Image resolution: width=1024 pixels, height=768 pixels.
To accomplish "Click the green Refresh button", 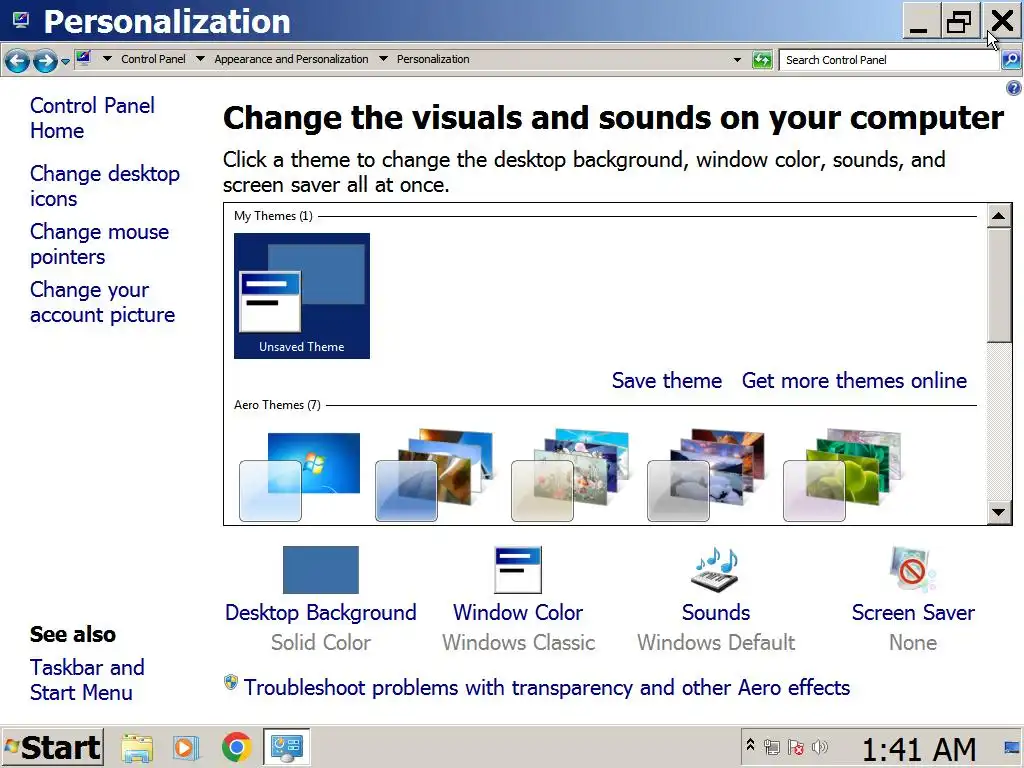I will (x=762, y=60).
